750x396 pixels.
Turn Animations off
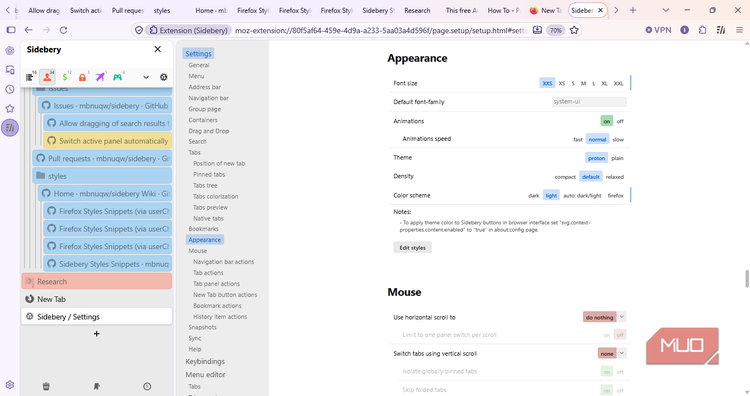click(620, 121)
